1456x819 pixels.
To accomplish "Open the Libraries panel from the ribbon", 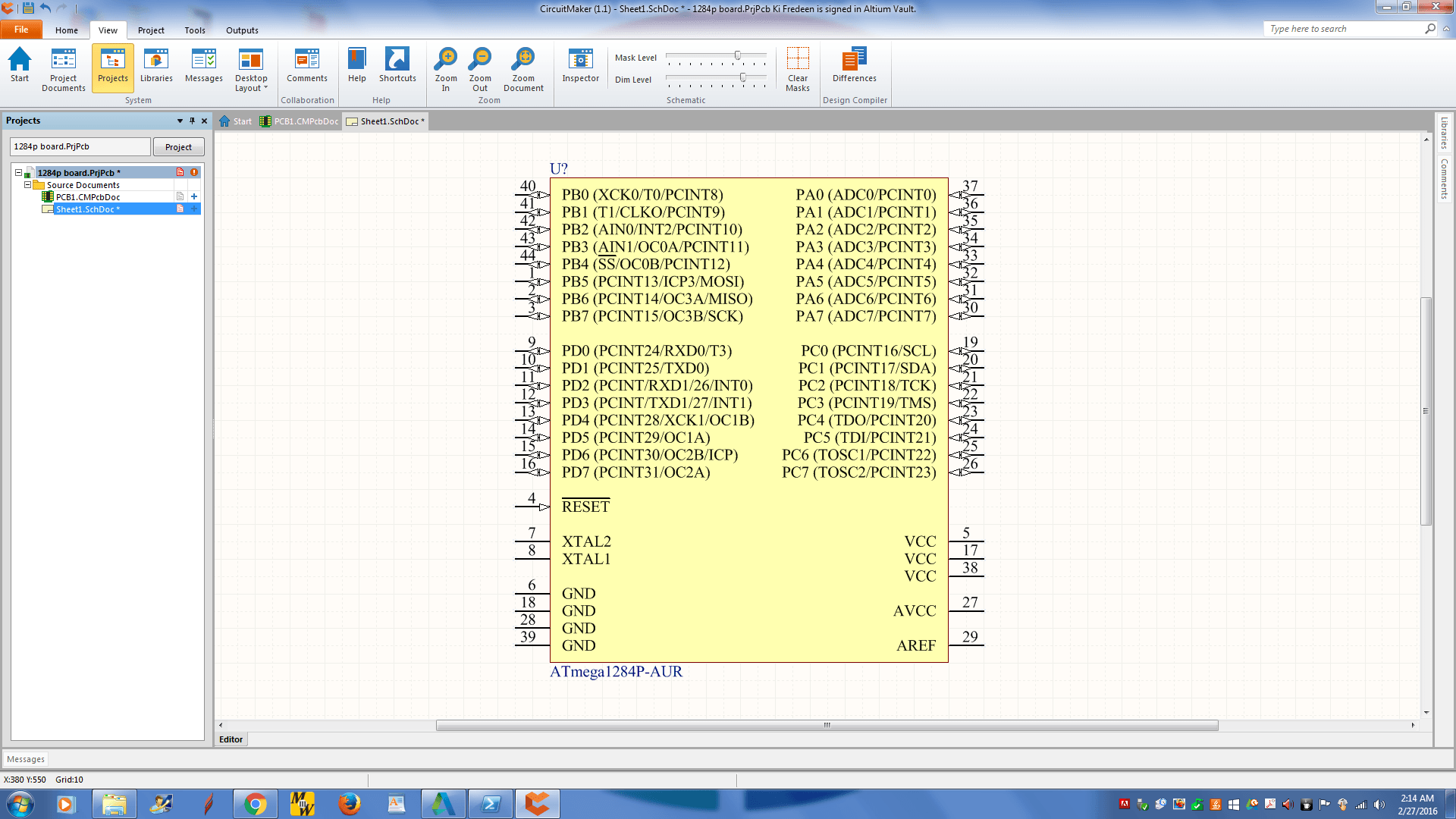I will point(156,65).
